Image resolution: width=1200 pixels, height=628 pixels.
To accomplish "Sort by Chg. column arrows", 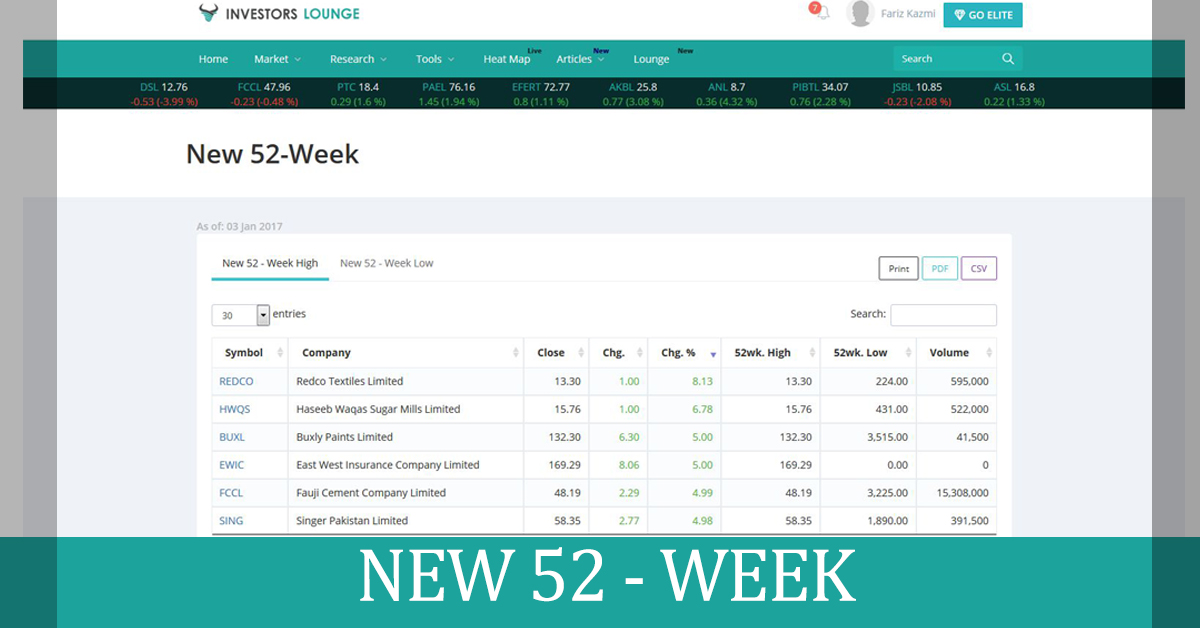I will pyautogui.click(x=640, y=353).
